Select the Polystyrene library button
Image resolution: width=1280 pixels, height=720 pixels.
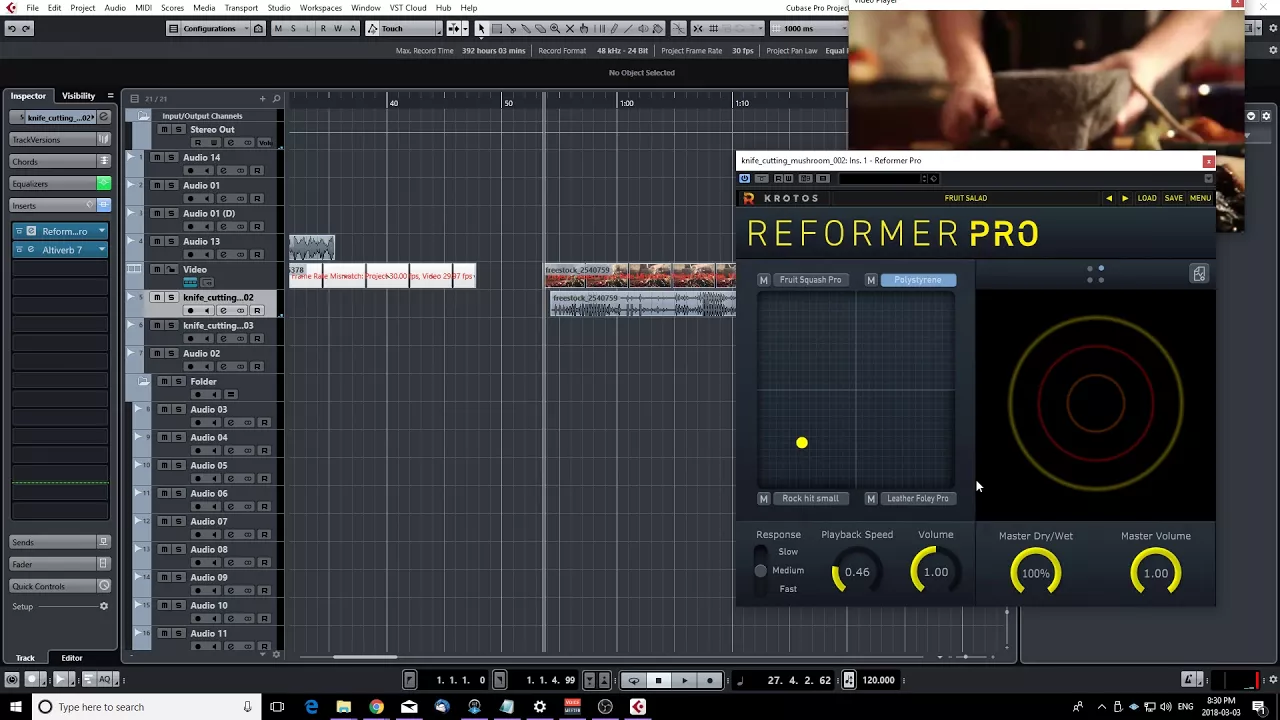[918, 280]
